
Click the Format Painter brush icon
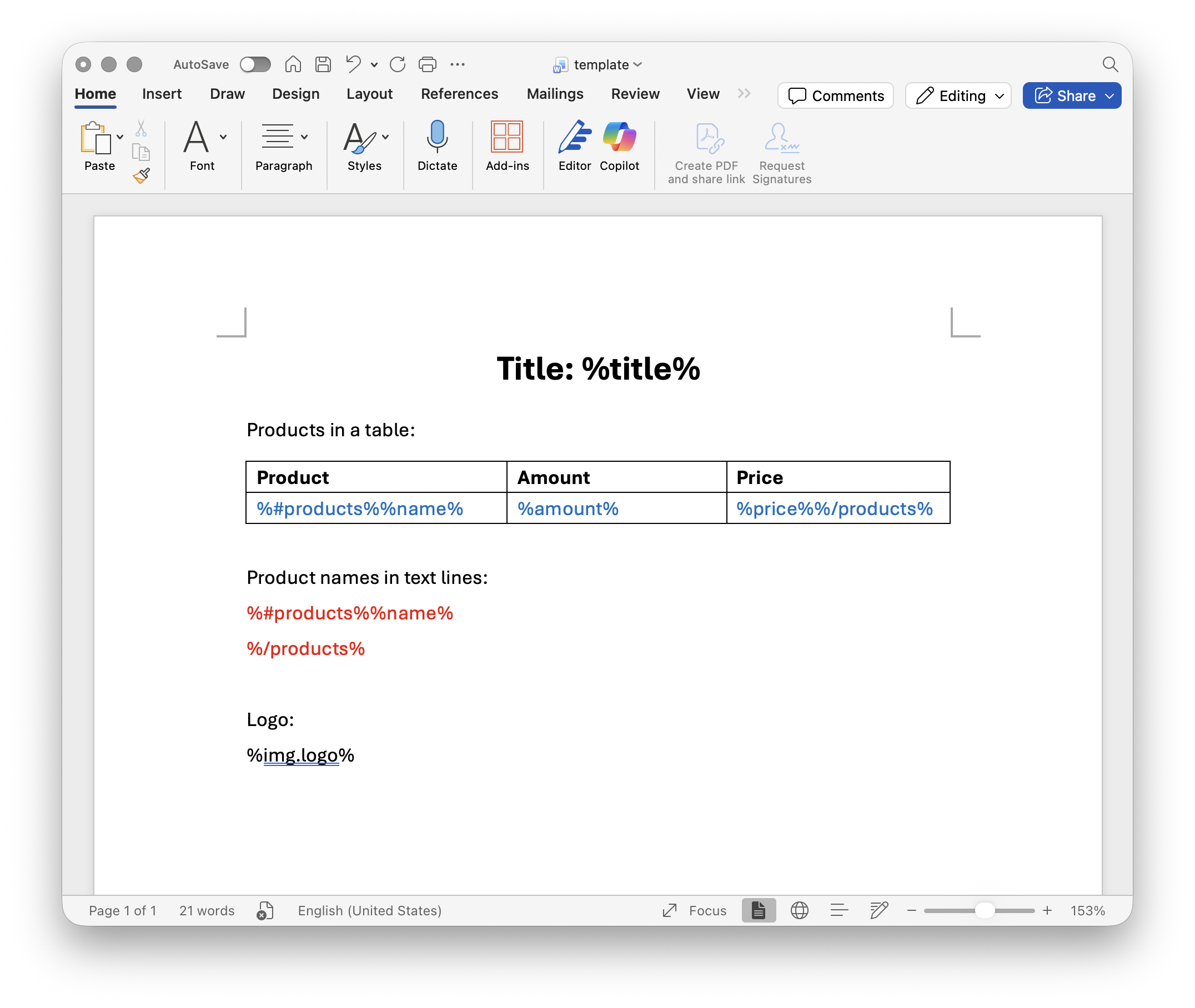coord(140,175)
